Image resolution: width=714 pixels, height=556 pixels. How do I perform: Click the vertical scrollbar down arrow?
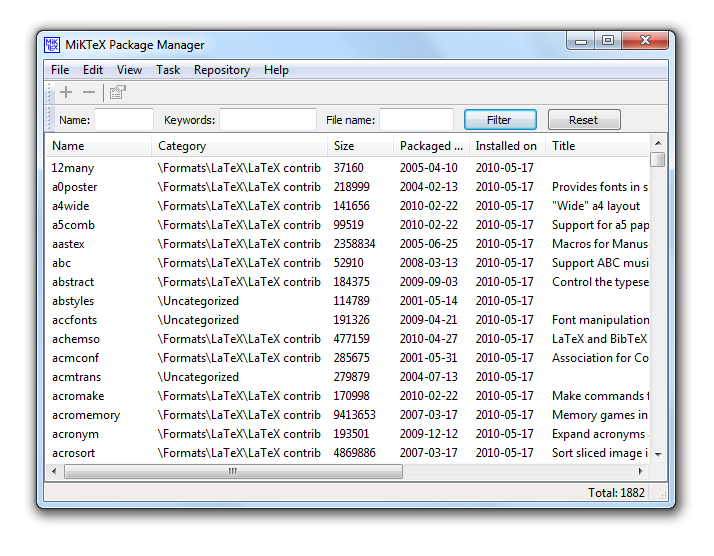658,454
